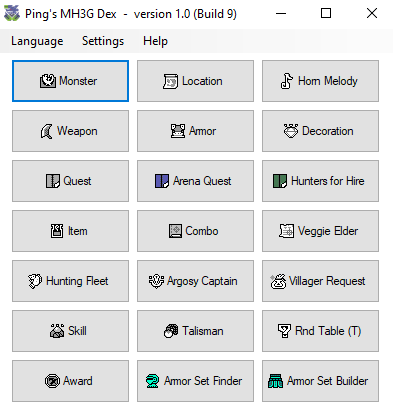Viewport: 393px width, 414px height.
Task: Click the trade scroll icon for Veggie Elder
Action: pyautogui.click(x=287, y=231)
